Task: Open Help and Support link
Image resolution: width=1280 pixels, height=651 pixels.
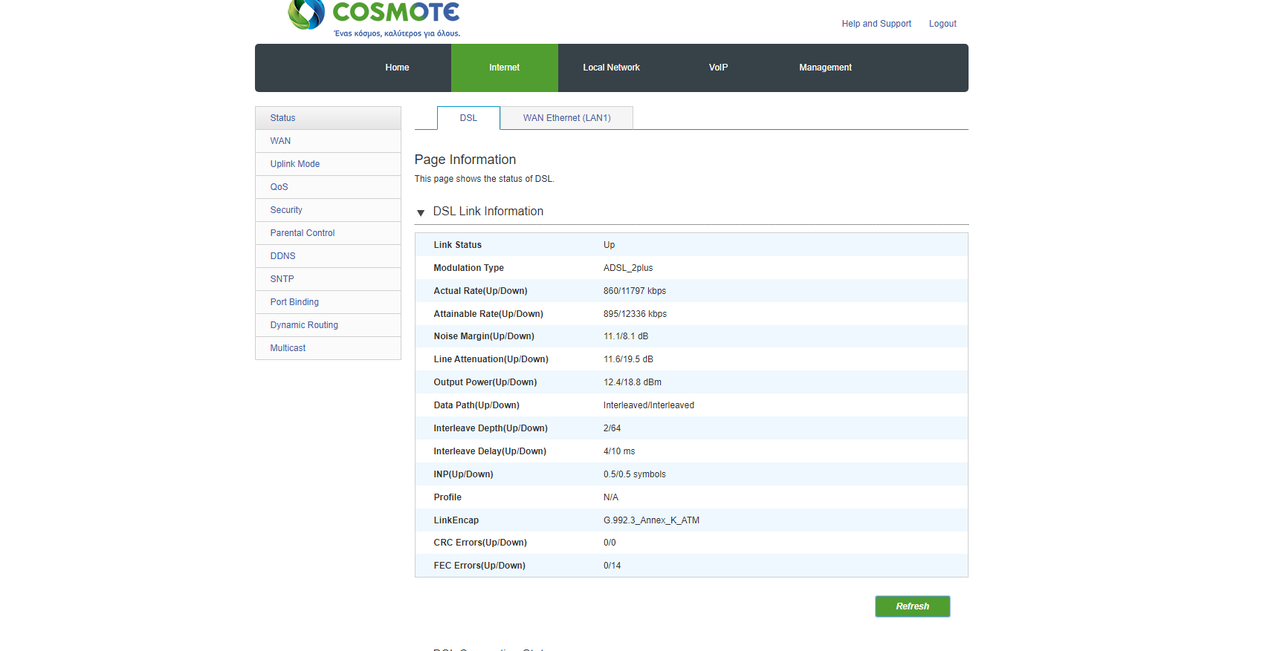Action: pos(876,24)
